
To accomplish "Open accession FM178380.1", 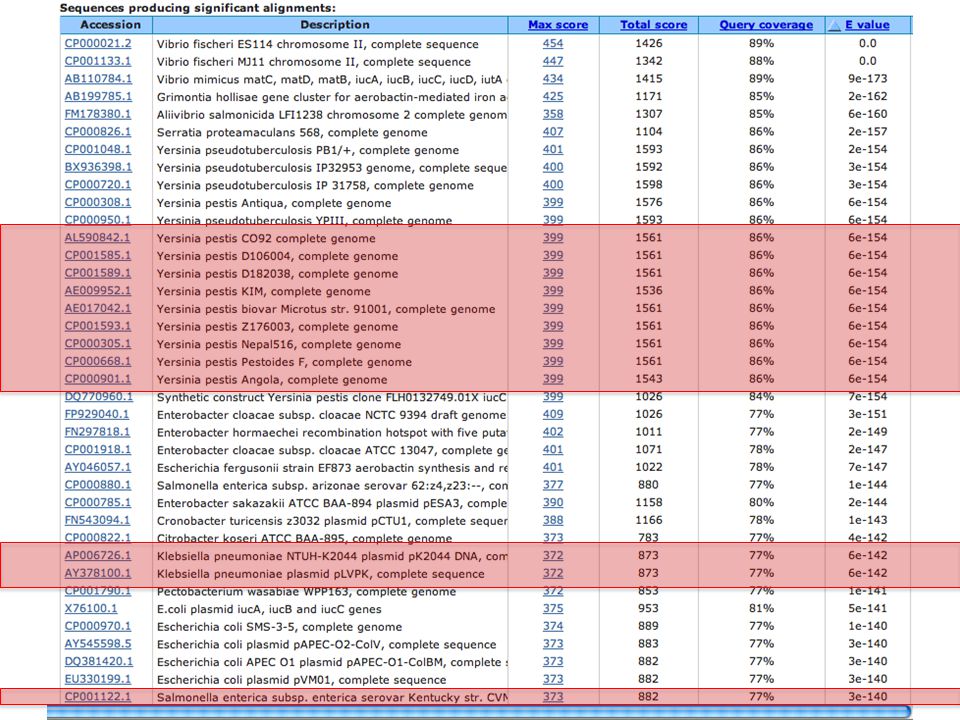I will tap(98, 114).
